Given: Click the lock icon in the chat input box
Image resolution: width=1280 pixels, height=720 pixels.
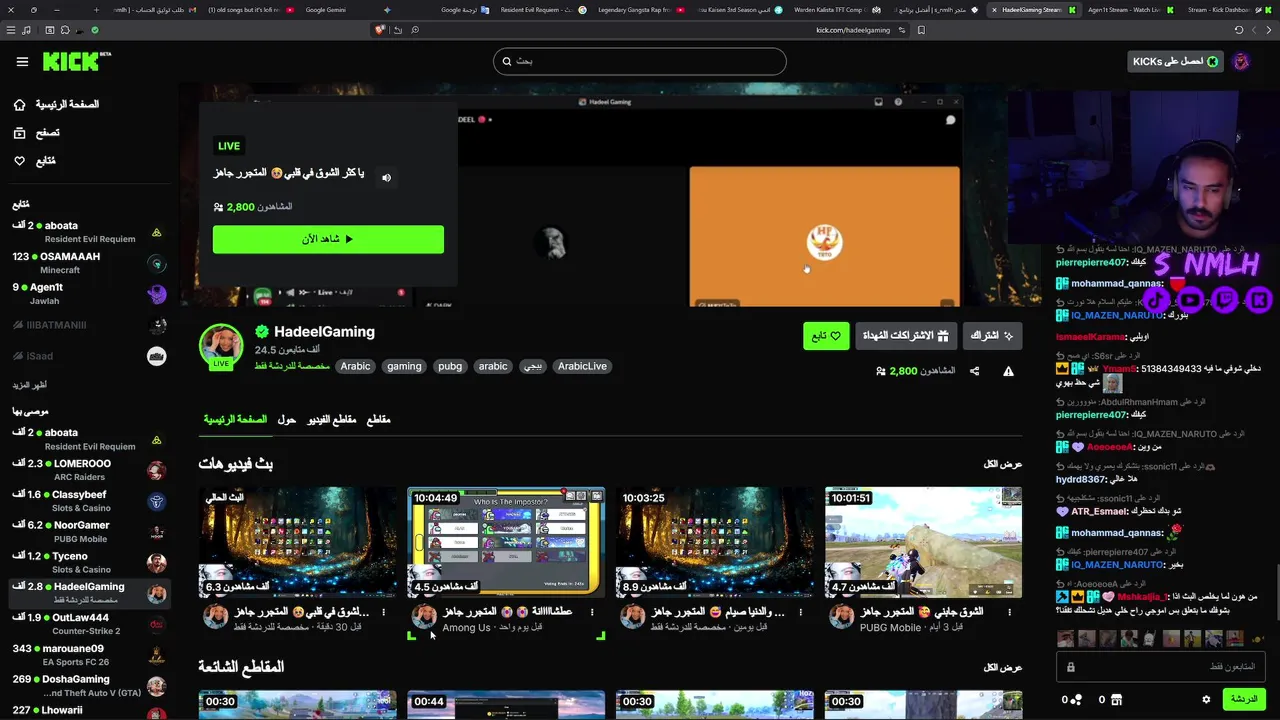Looking at the screenshot, I should [x=1071, y=667].
